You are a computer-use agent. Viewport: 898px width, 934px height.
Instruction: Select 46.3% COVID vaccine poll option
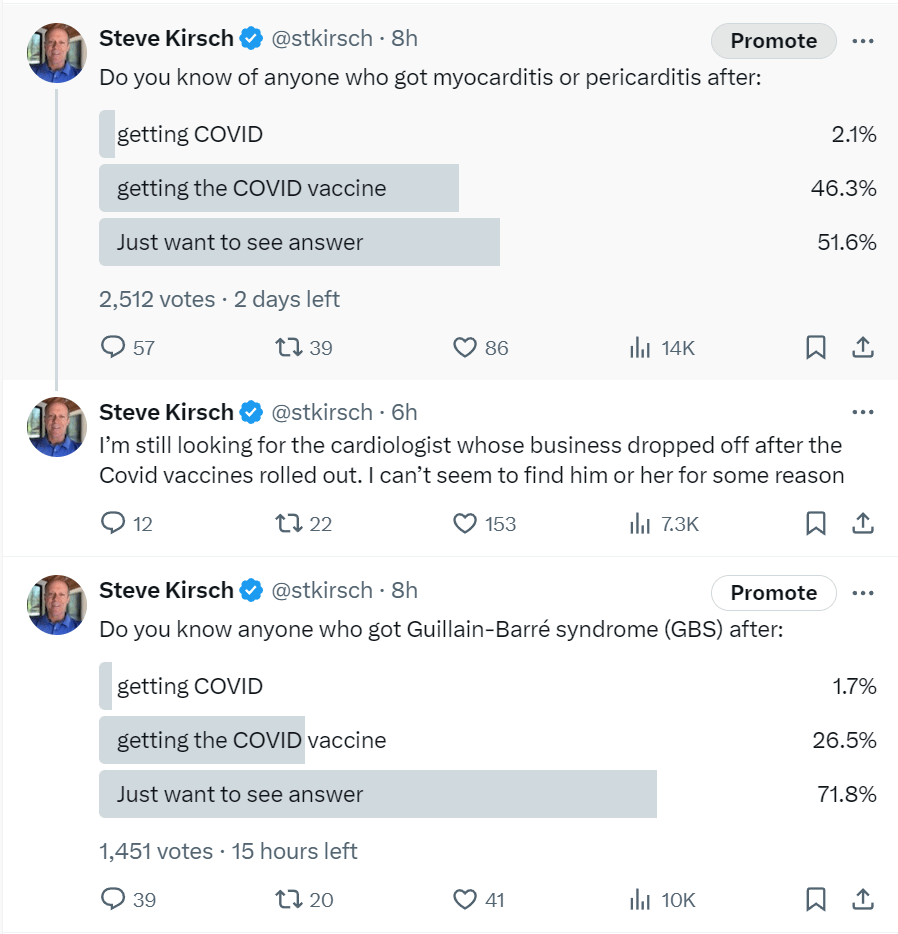click(488, 188)
